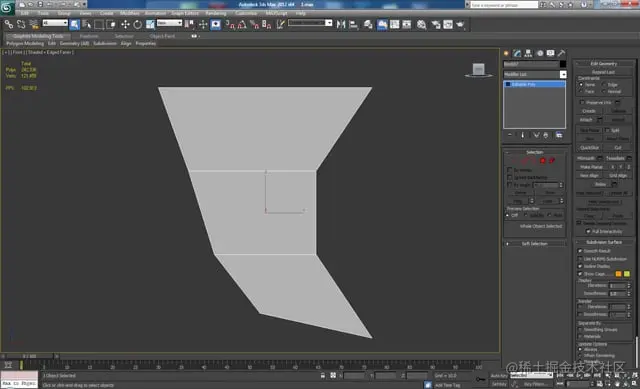Toggle the Full Interactivity checkbox
Screen dimensions: 640x389
[588, 231]
